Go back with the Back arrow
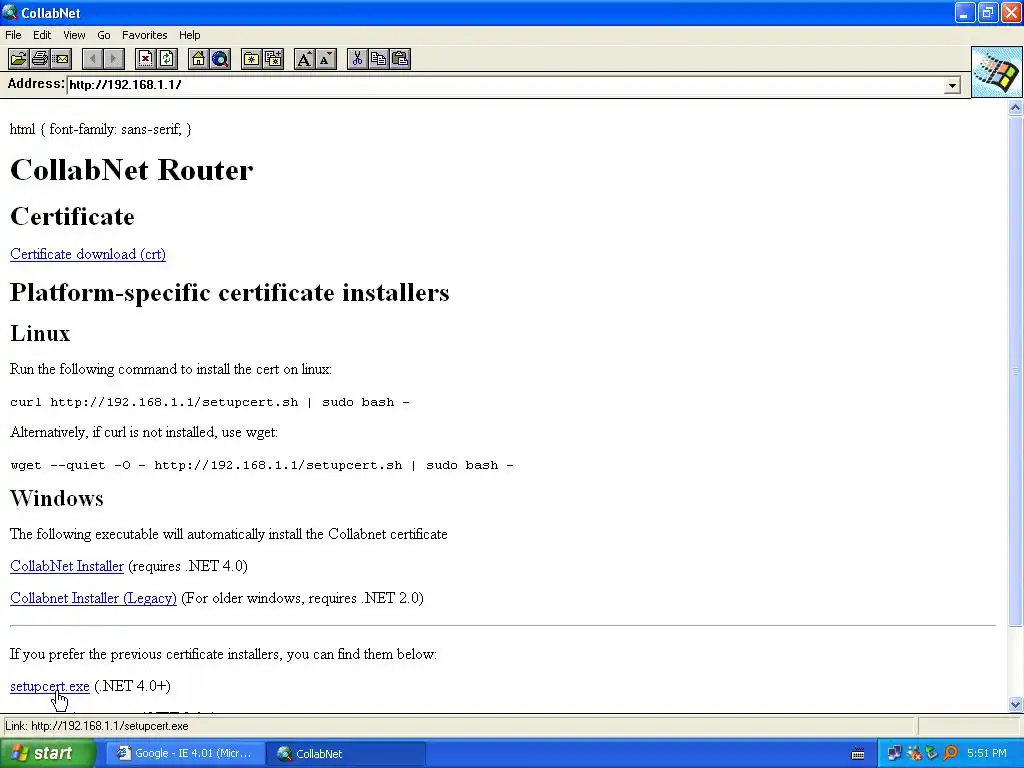The width and height of the screenshot is (1024, 768). [x=93, y=59]
